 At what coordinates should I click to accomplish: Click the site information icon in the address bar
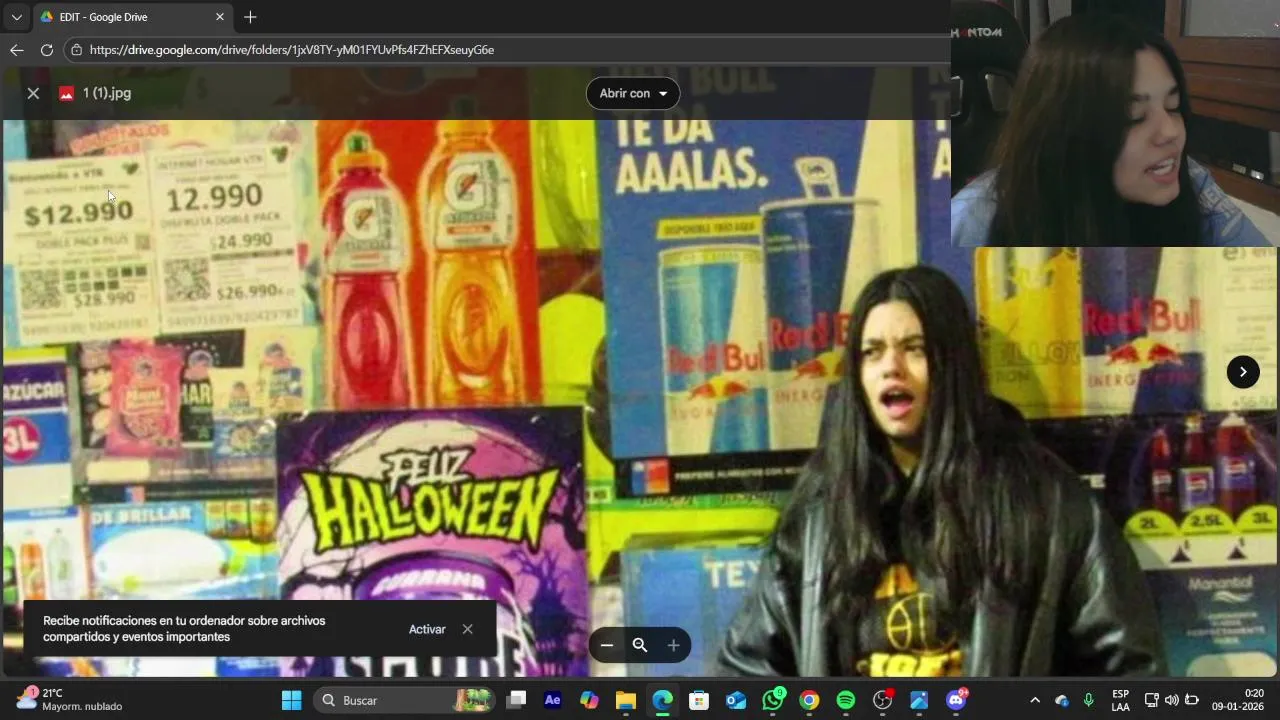point(76,50)
